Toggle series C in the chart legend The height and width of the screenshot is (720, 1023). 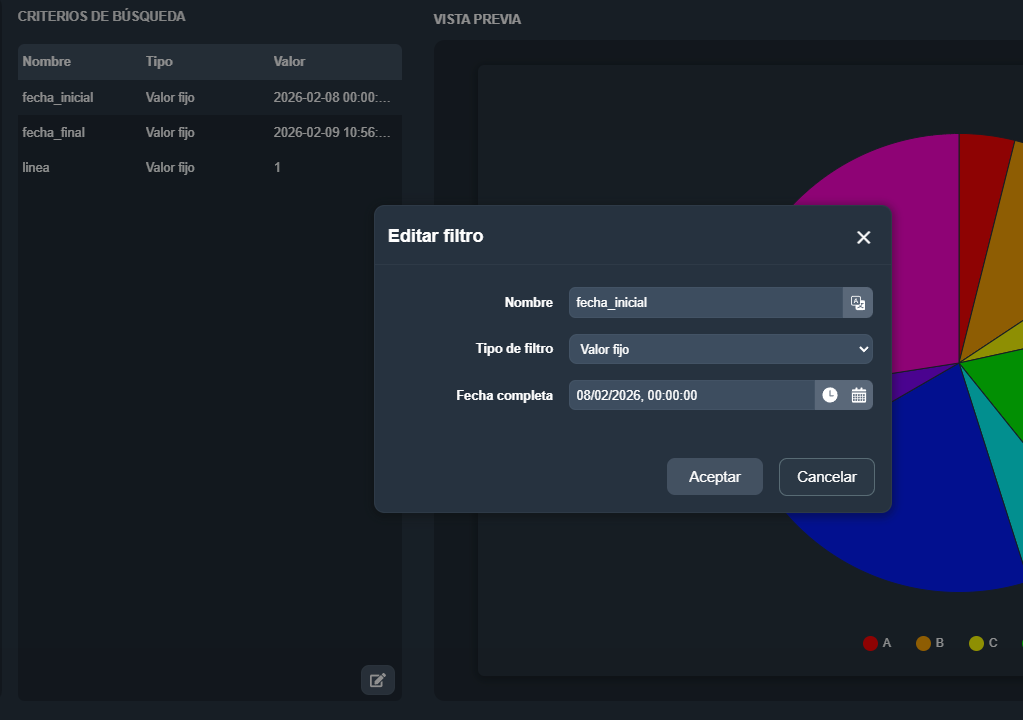click(x=983, y=643)
